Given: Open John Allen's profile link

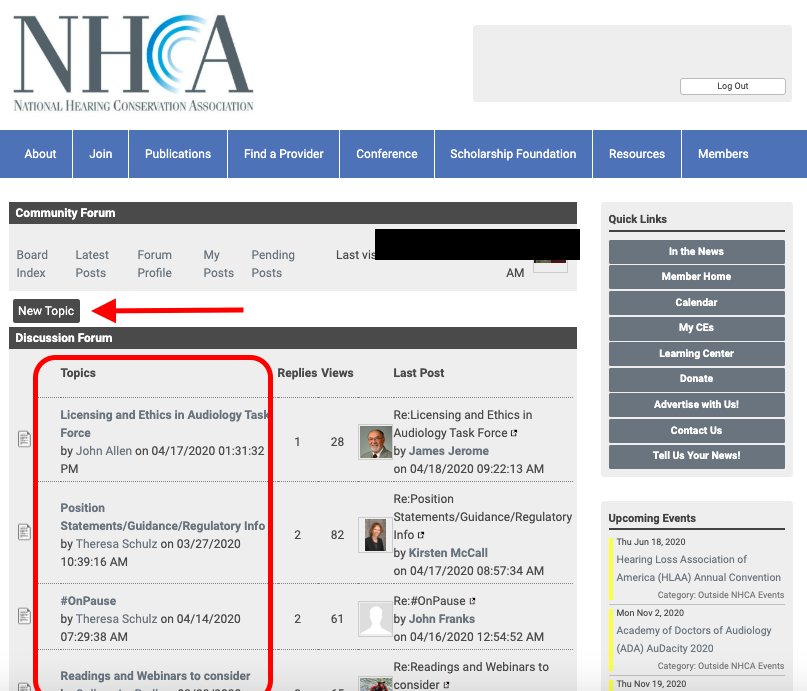Looking at the screenshot, I should coord(104,451).
